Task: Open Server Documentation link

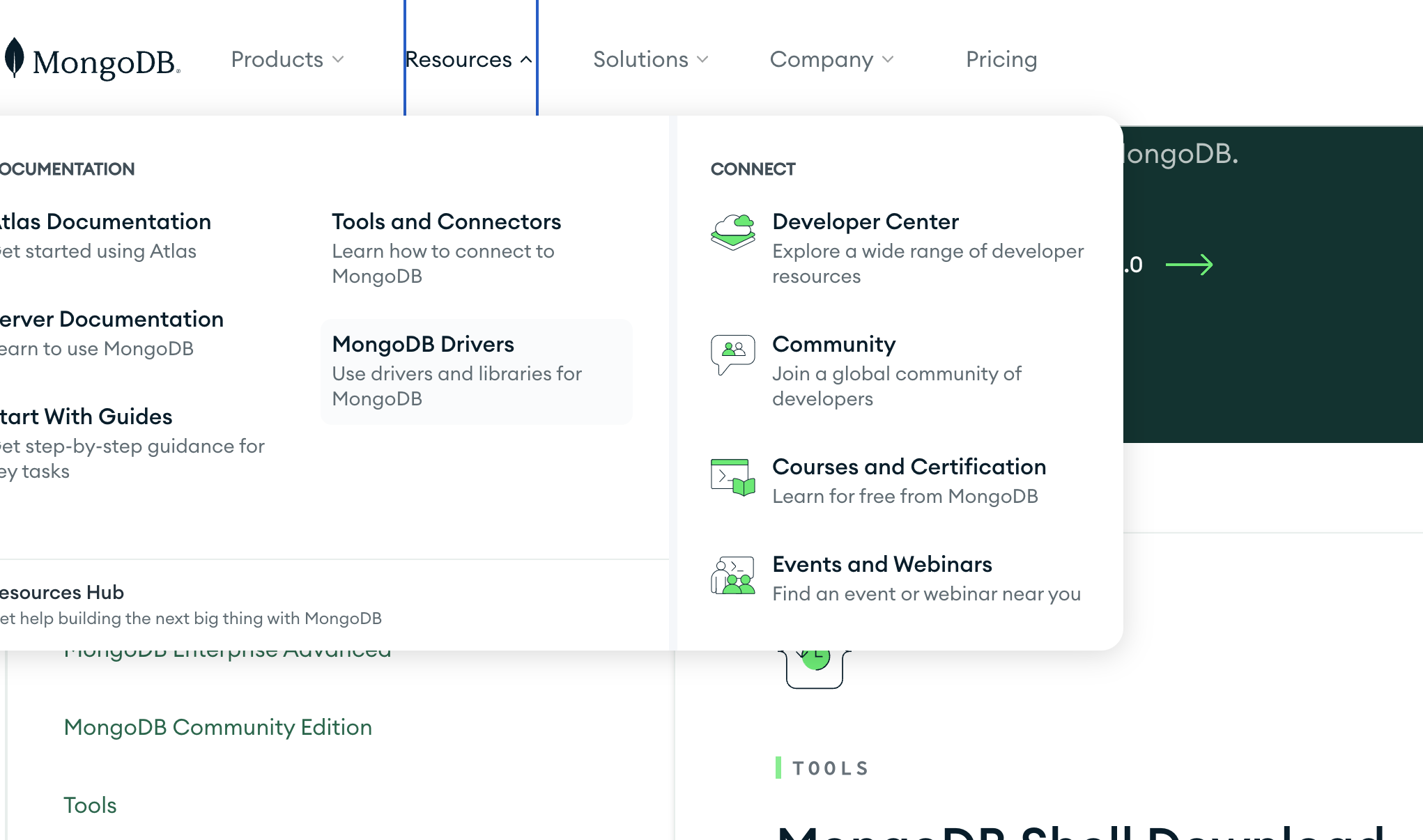Action: click(x=111, y=319)
